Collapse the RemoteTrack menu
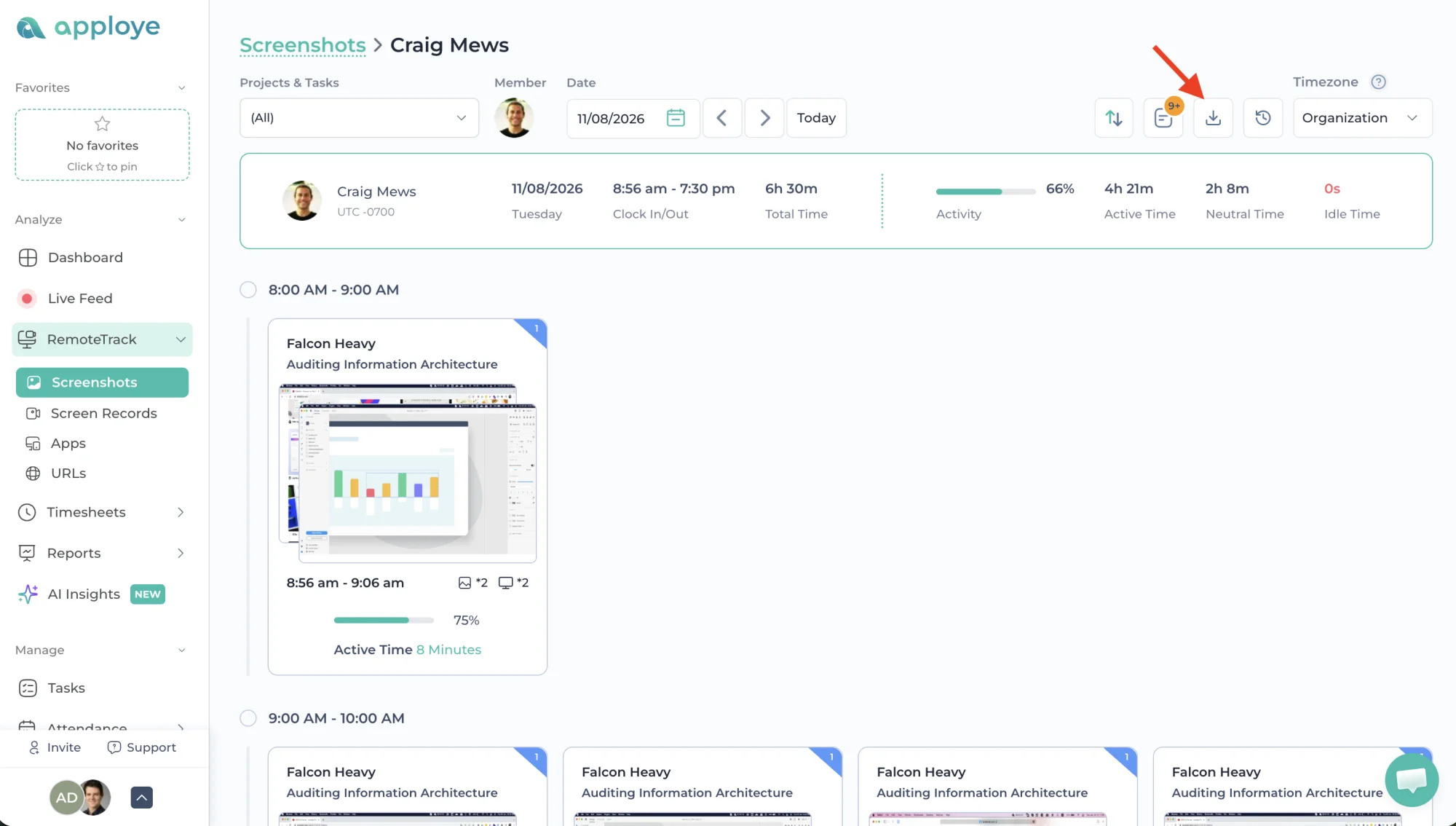Viewport: 1456px width, 826px height. tap(181, 339)
